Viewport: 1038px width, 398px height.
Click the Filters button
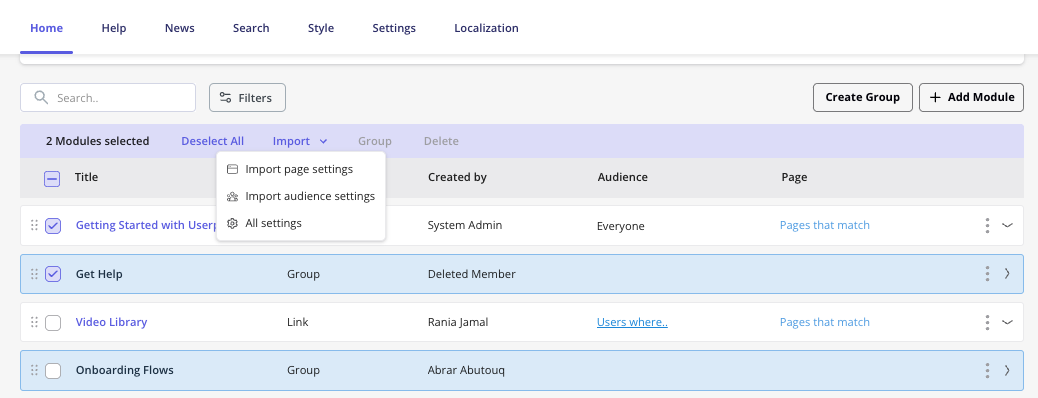point(247,97)
